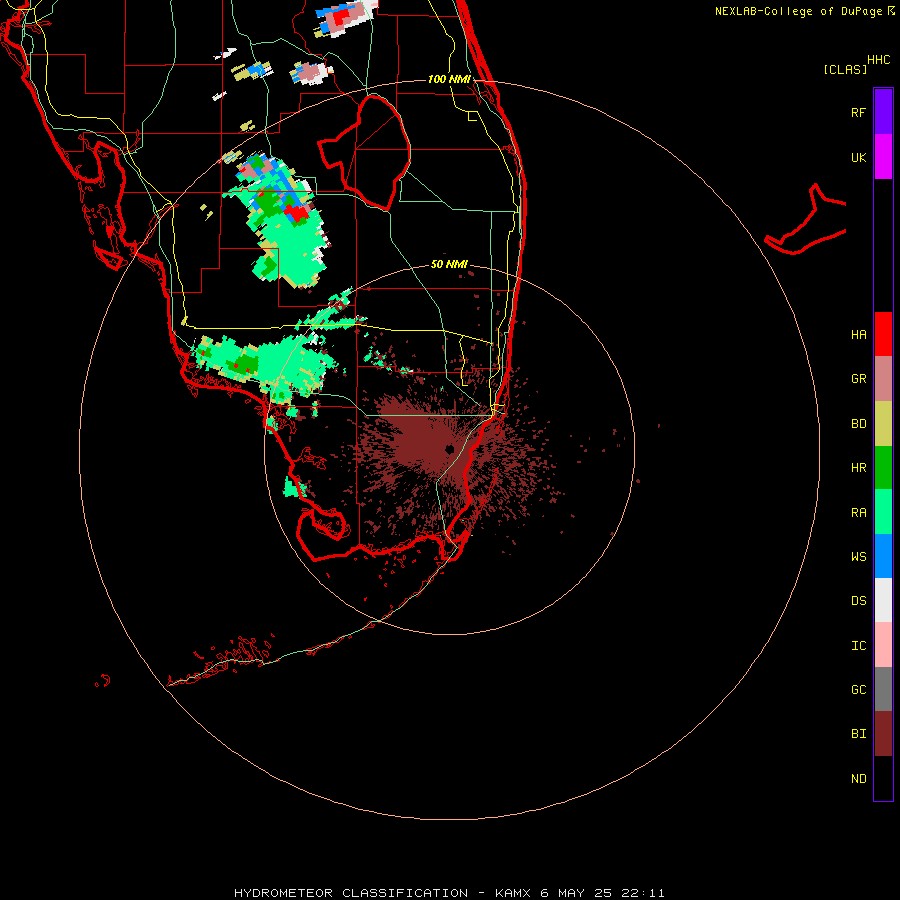Click the IC legend label
This screenshot has height=900, width=900.
coord(858,646)
